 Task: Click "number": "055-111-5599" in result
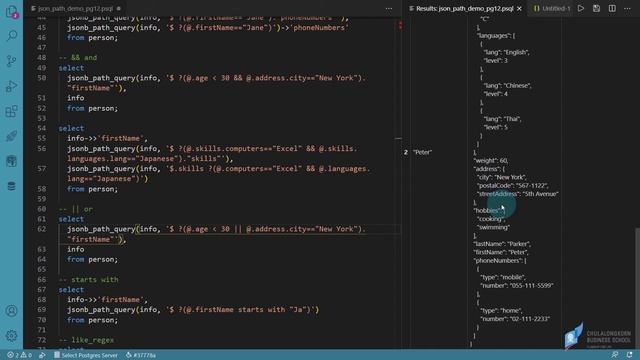click(517, 285)
